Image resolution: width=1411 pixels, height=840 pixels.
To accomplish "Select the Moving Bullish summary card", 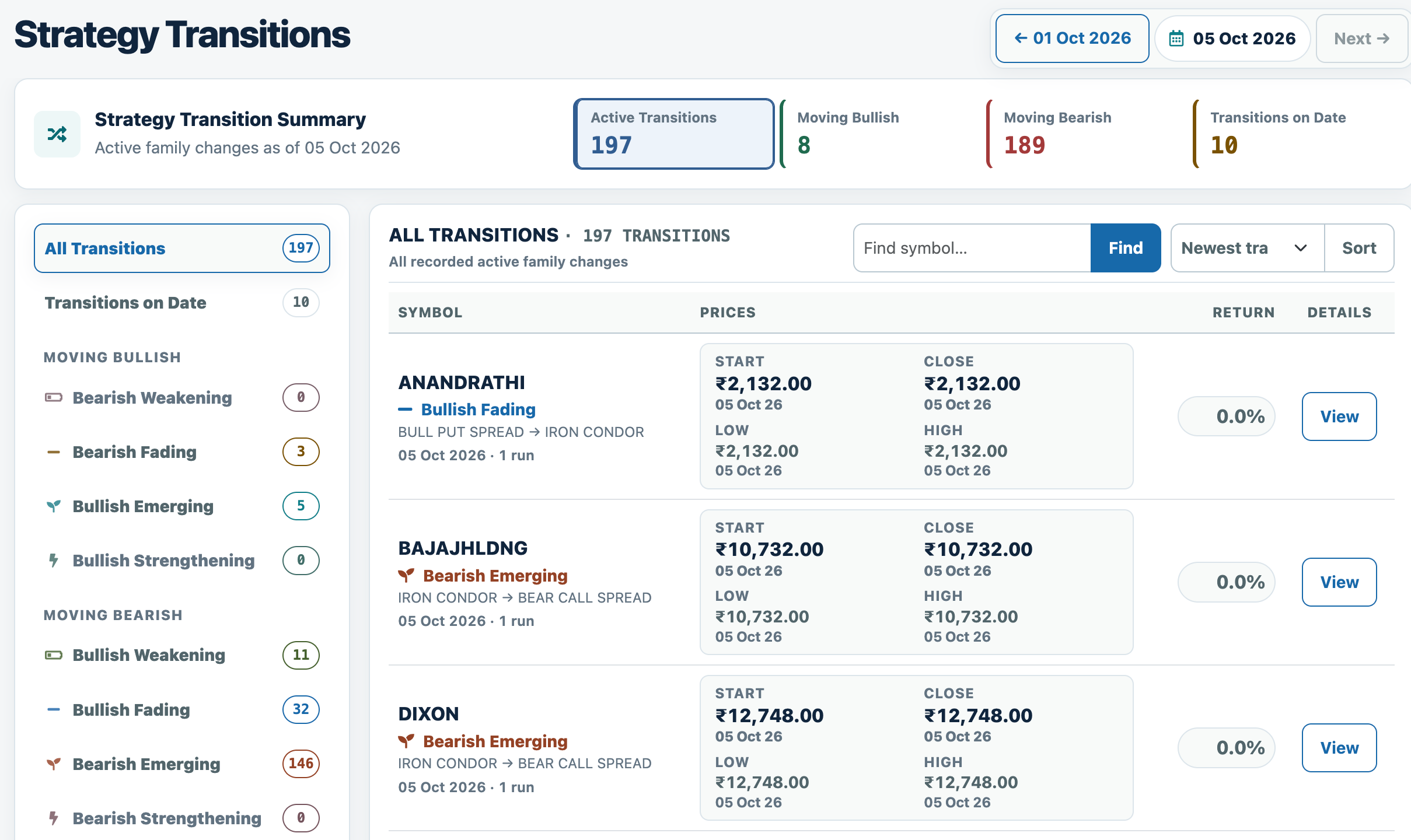I will tap(881, 134).
